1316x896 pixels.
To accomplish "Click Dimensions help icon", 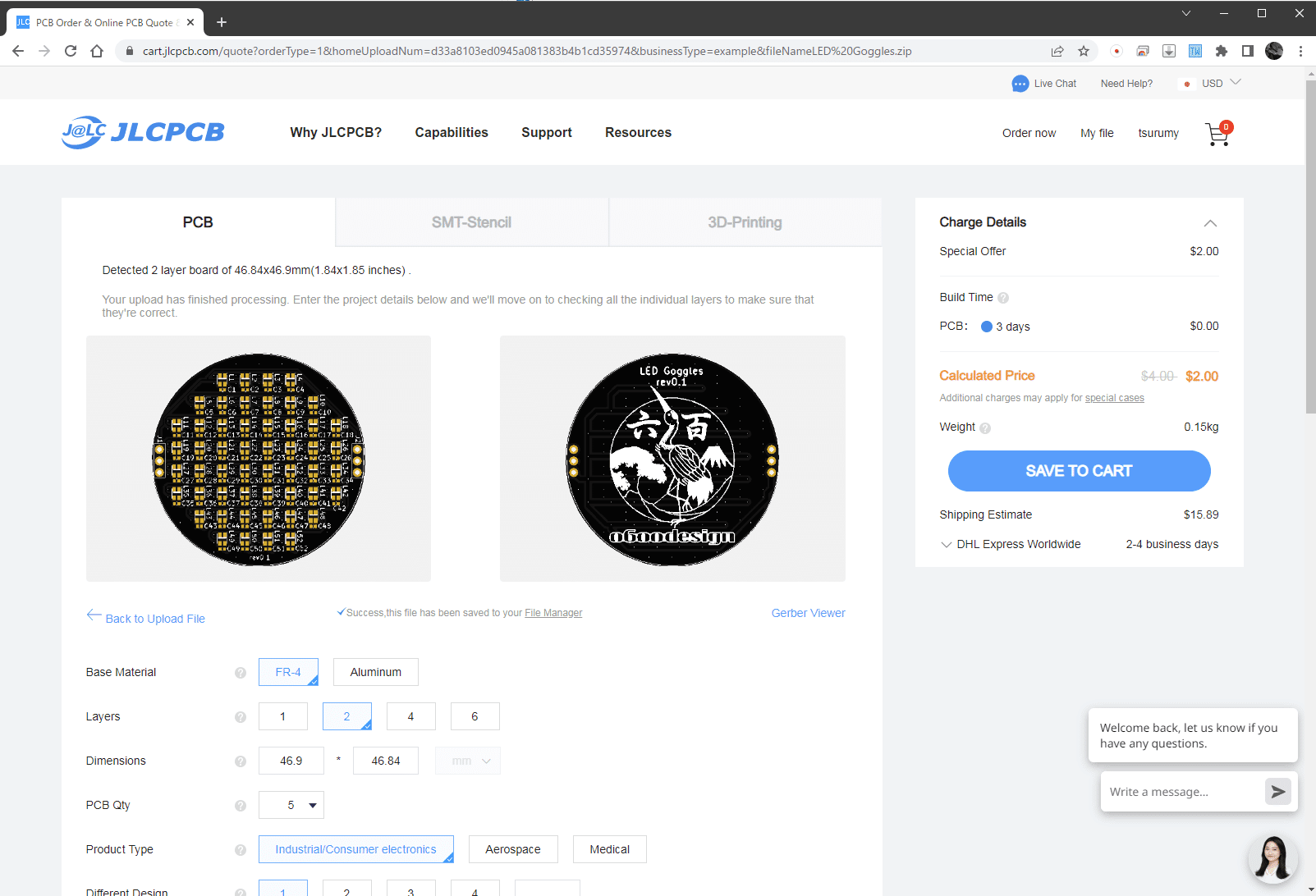I will coord(241,761).
